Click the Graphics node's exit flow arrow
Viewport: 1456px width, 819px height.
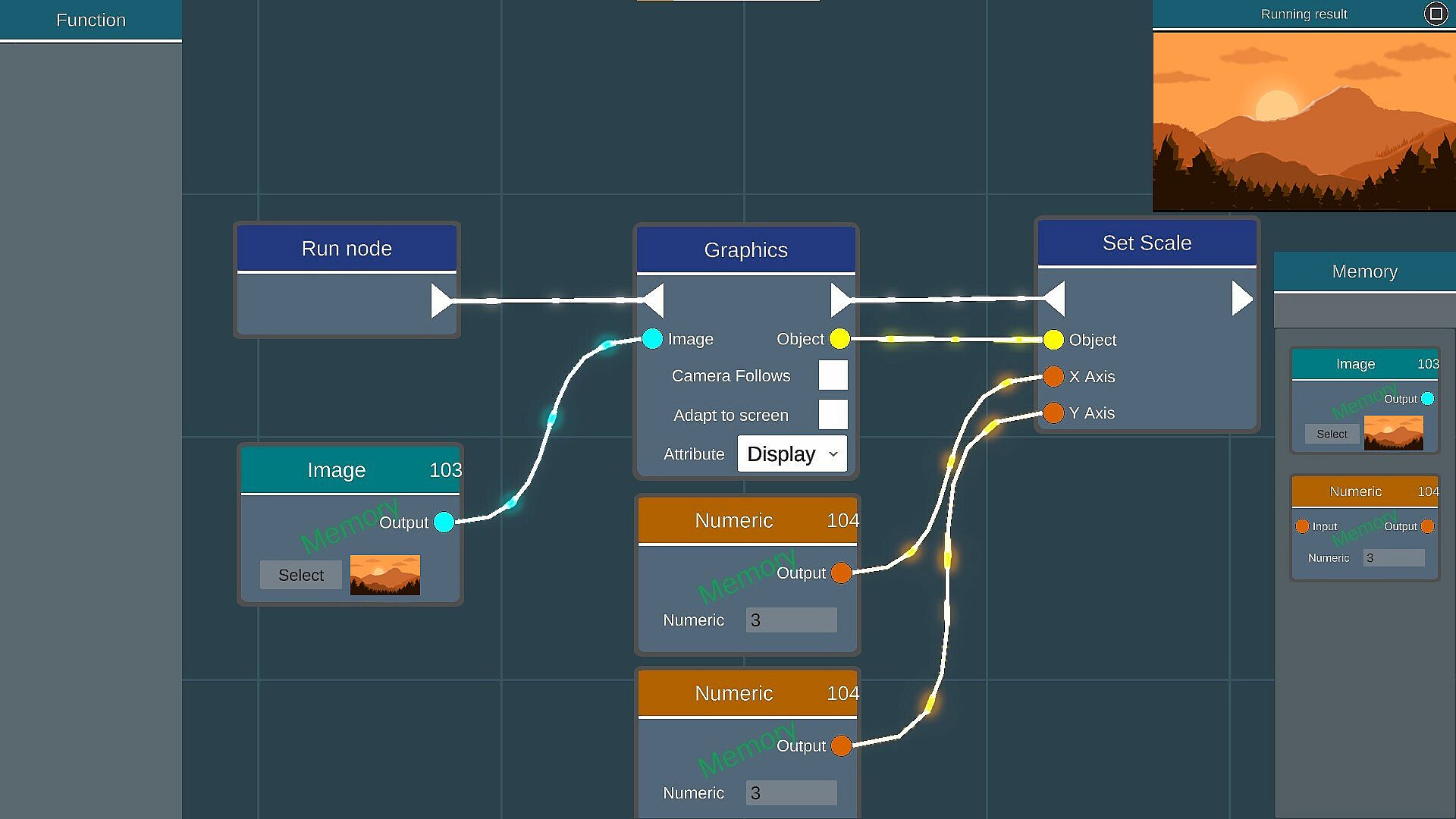pyautogui.click(x=840, y=300)
